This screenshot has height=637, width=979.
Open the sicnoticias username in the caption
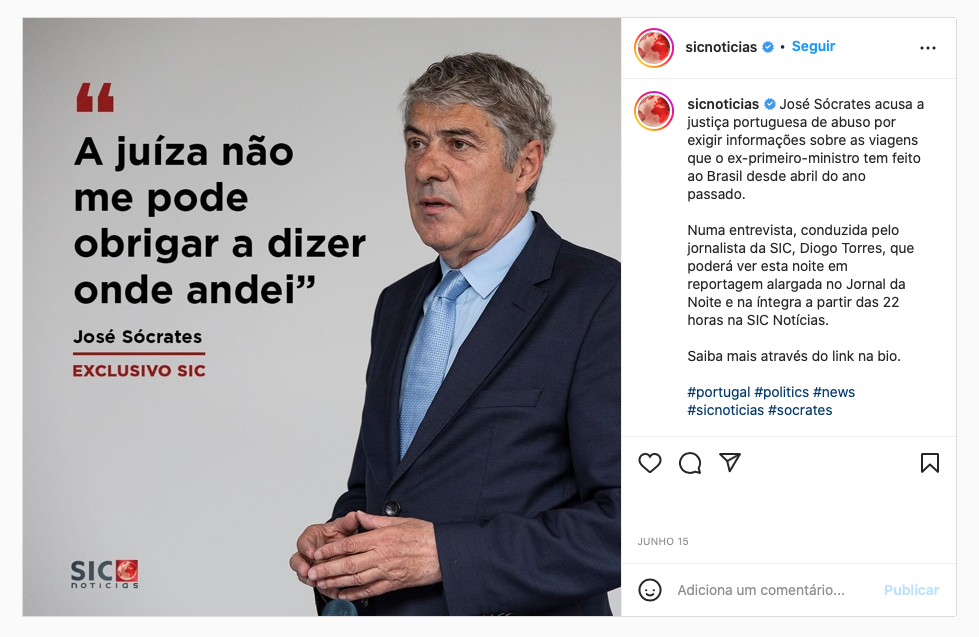coord(723,104)
